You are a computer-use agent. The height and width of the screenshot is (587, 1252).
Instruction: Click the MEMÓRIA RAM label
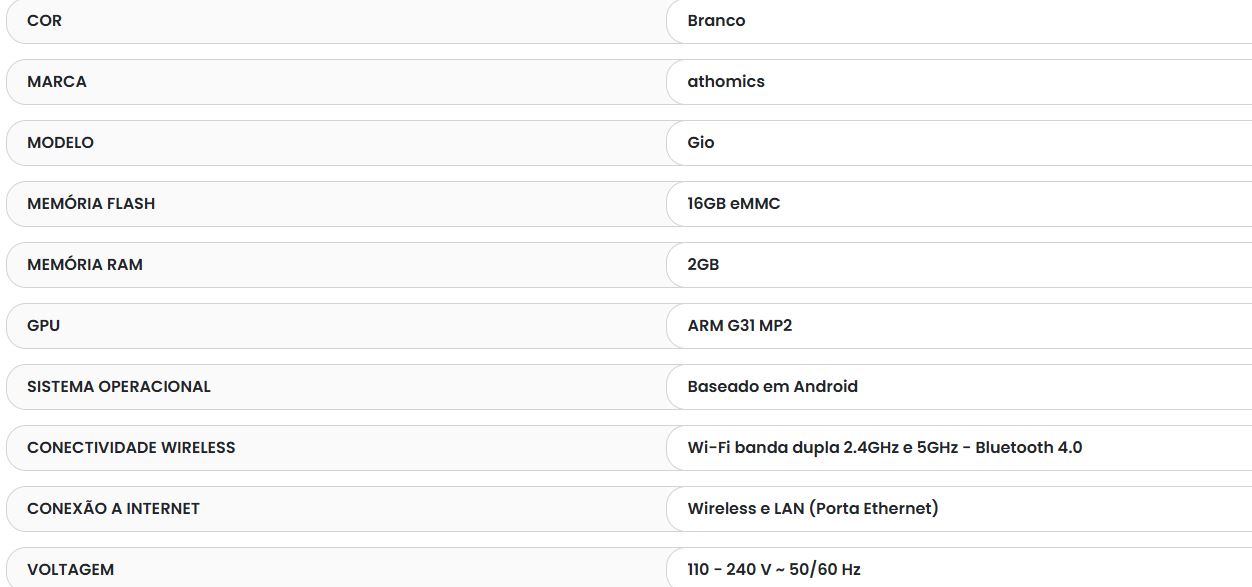click(x=85, y=265)
